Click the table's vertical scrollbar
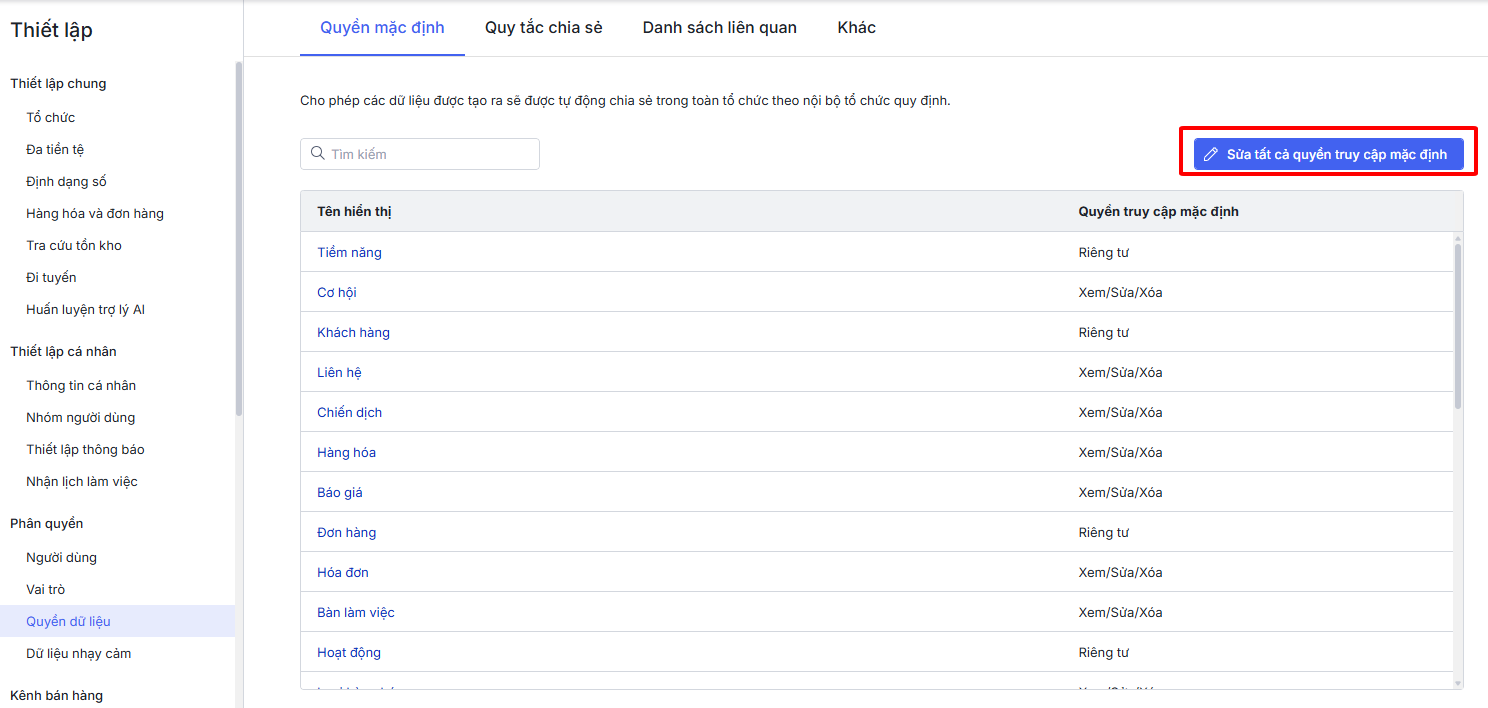The height and width of the screenshot is (708, 1488). [x=1457, y=325]
